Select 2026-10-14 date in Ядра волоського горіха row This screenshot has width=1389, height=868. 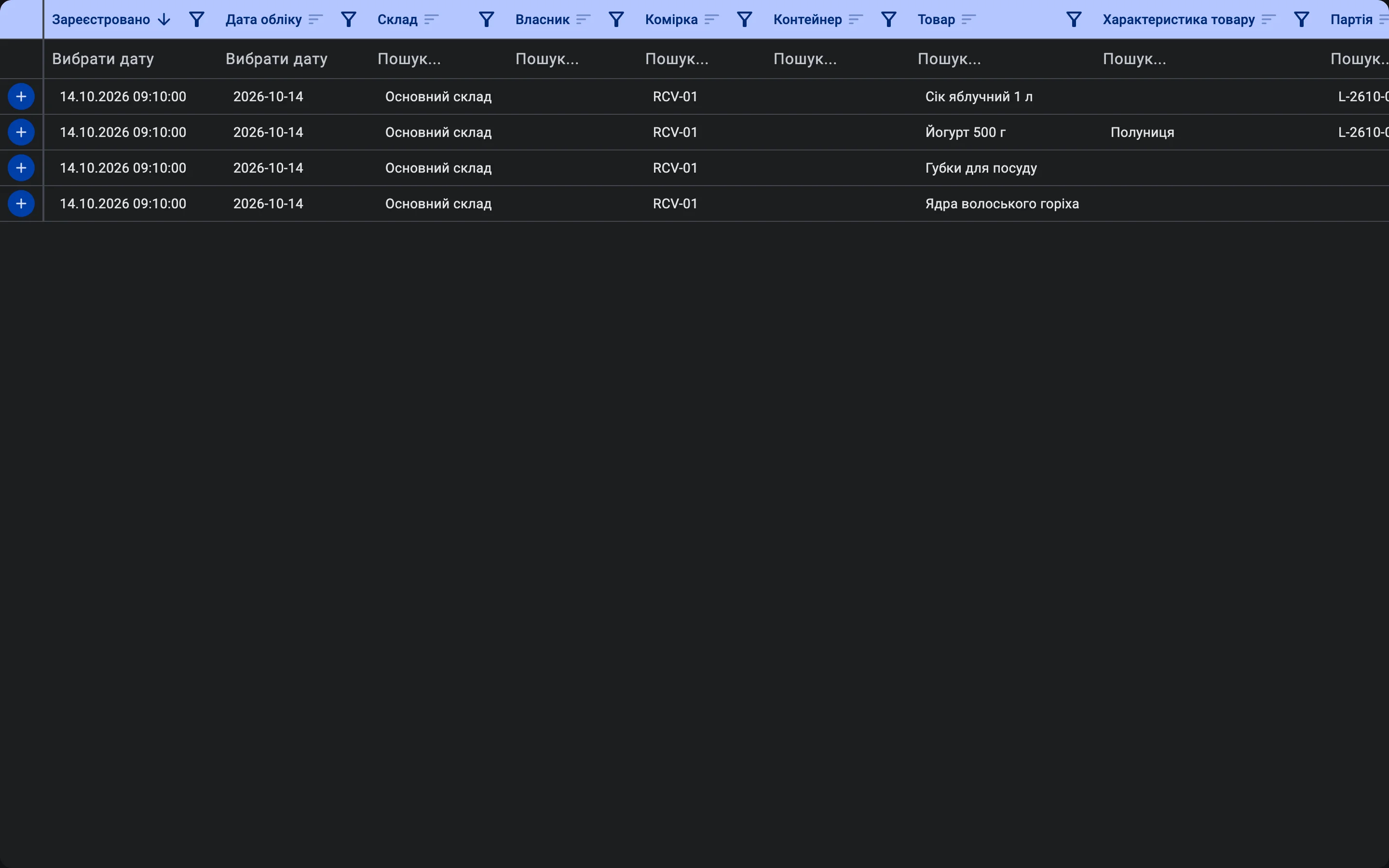pyautogui.click(x=268, y=203)
